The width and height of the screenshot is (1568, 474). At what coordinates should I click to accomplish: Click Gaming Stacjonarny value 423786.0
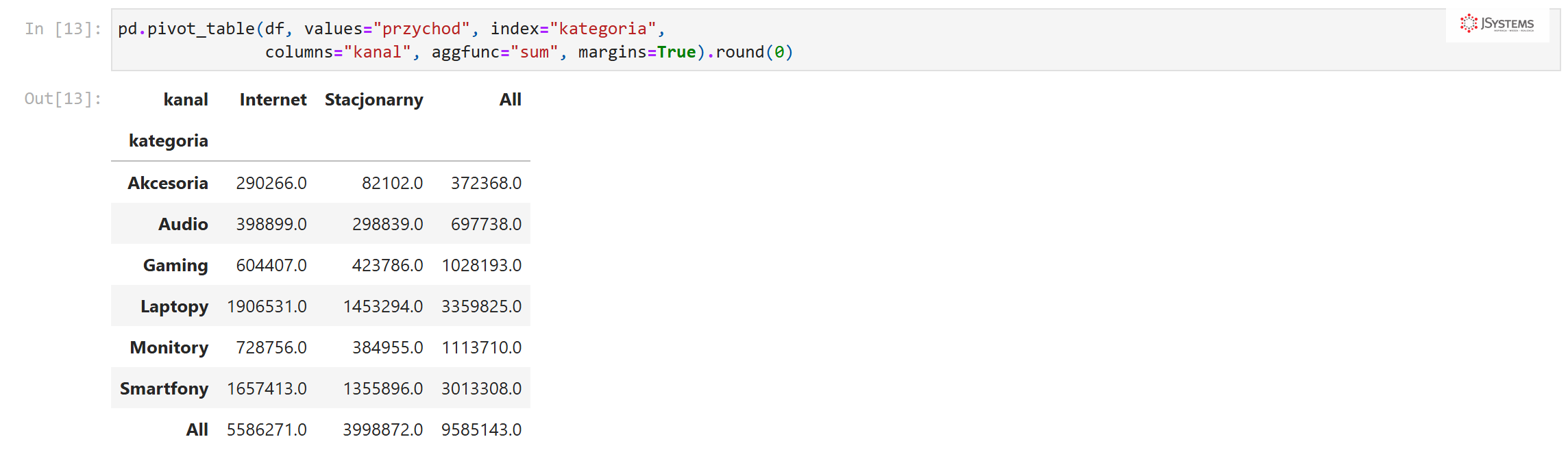[387, 265]
